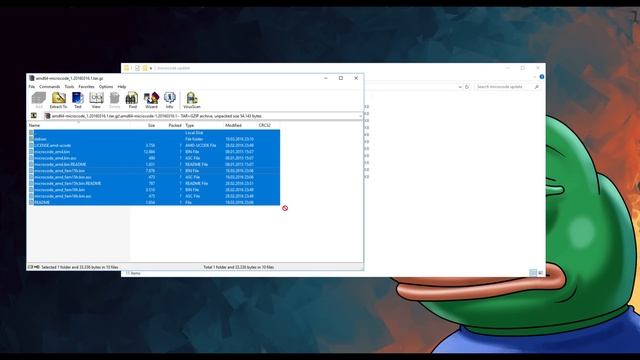
Task: Open the Favorites menu
Action: [x=86, y=87]
